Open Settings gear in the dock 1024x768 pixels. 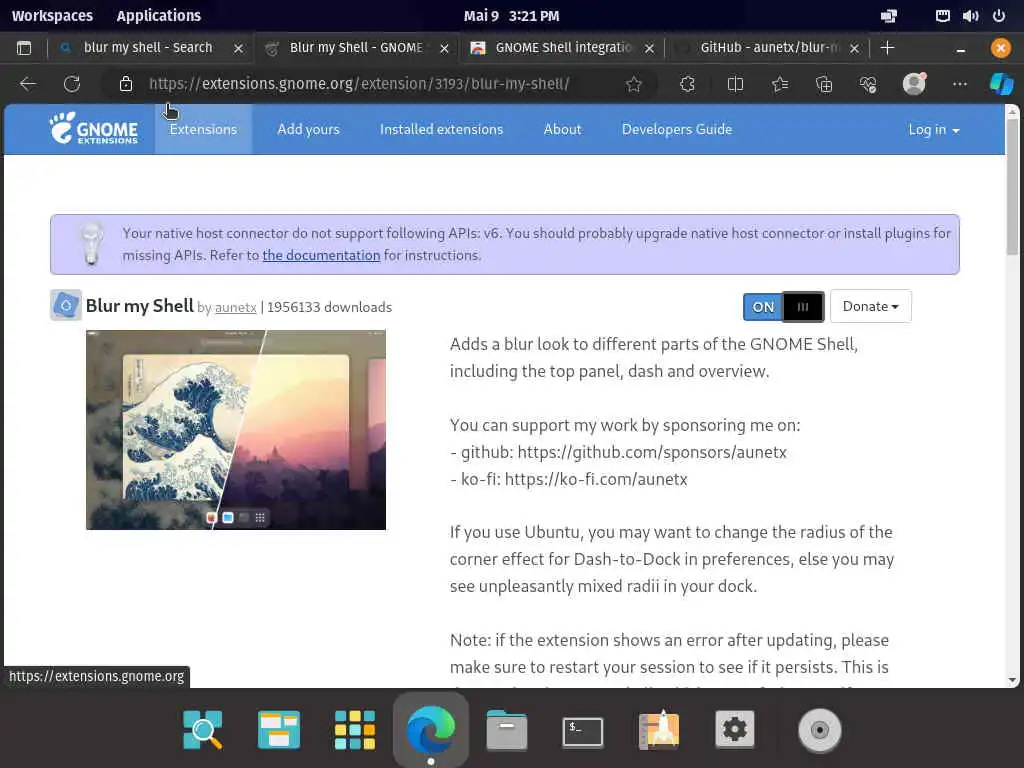(x=735, y=729)
